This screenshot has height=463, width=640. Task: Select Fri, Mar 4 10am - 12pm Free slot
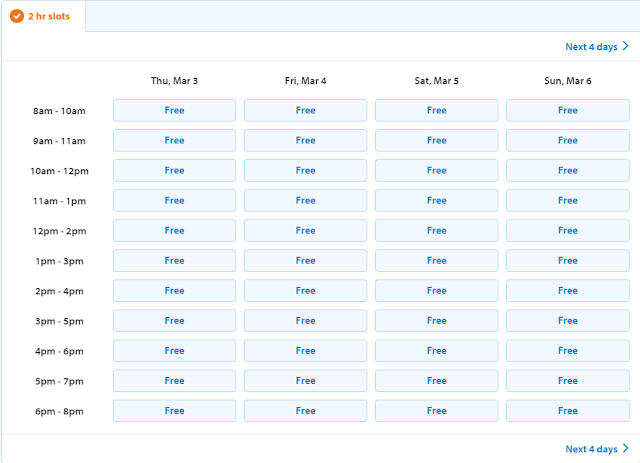pyautogui.click(x=305, y=170)
